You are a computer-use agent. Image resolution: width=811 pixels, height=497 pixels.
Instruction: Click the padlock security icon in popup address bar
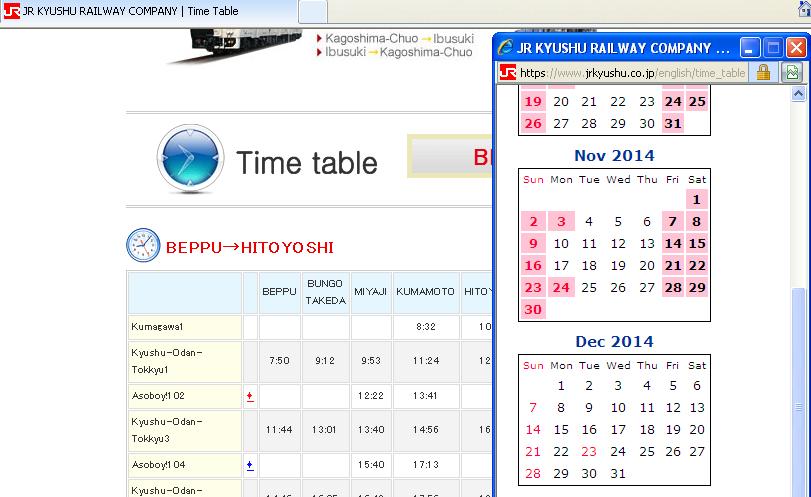click(763, 72)
